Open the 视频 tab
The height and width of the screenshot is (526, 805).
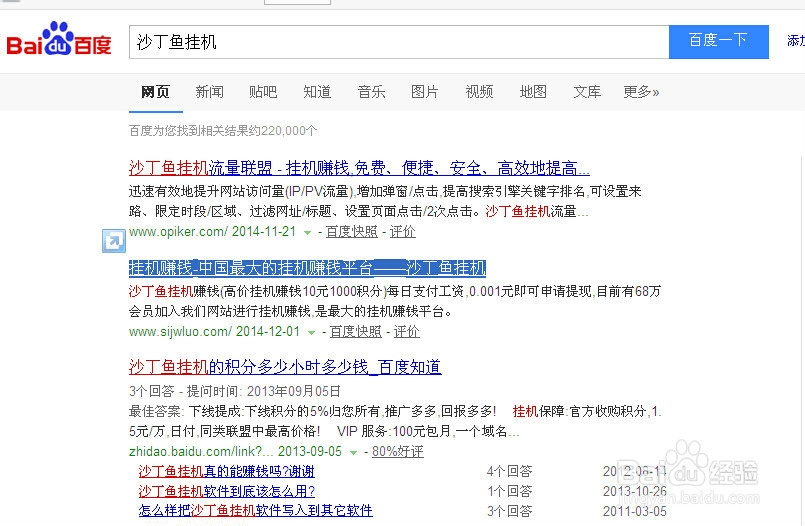(479, 92)
